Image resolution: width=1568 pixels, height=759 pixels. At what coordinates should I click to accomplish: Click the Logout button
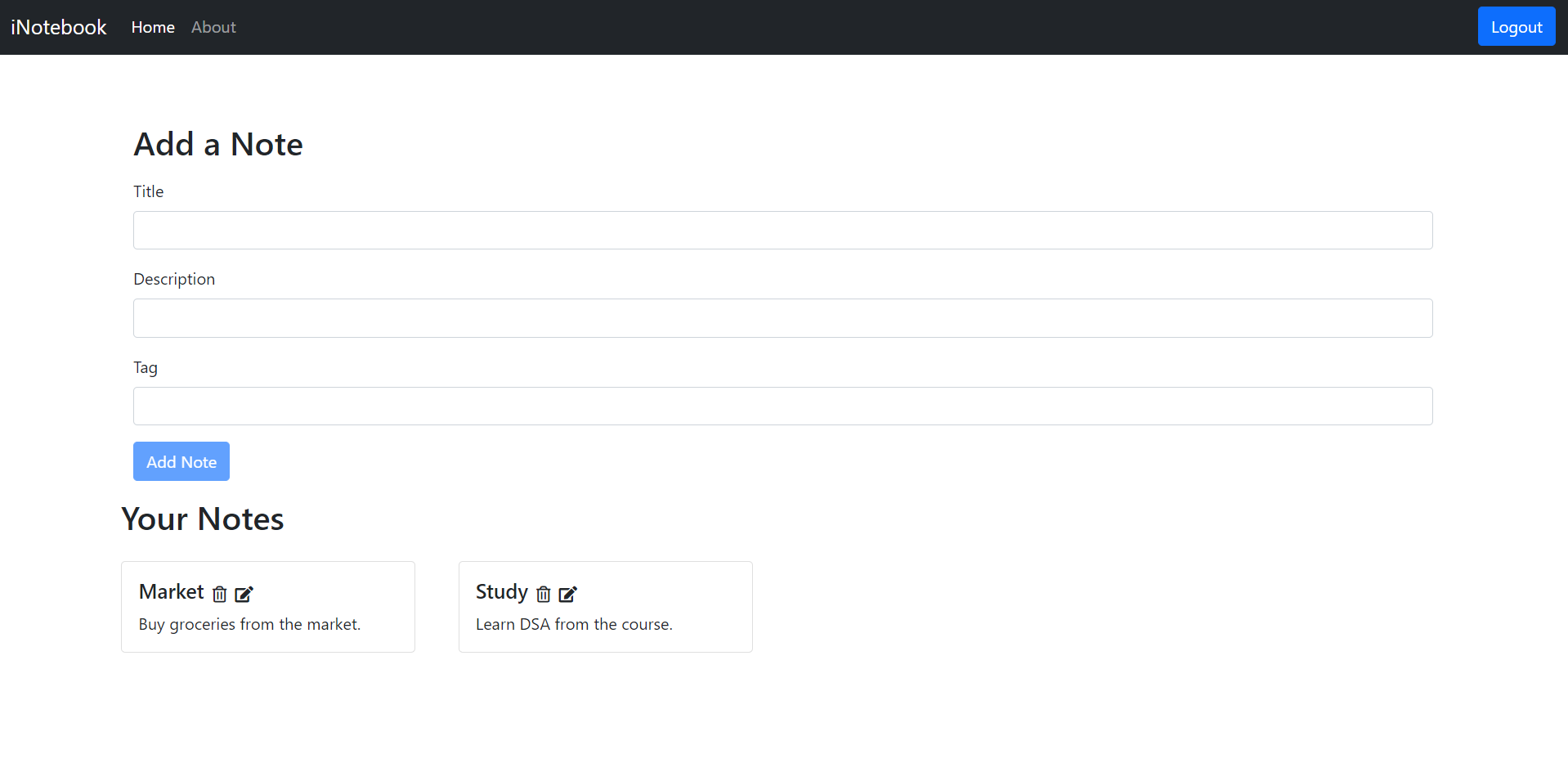pos(1516,25)
